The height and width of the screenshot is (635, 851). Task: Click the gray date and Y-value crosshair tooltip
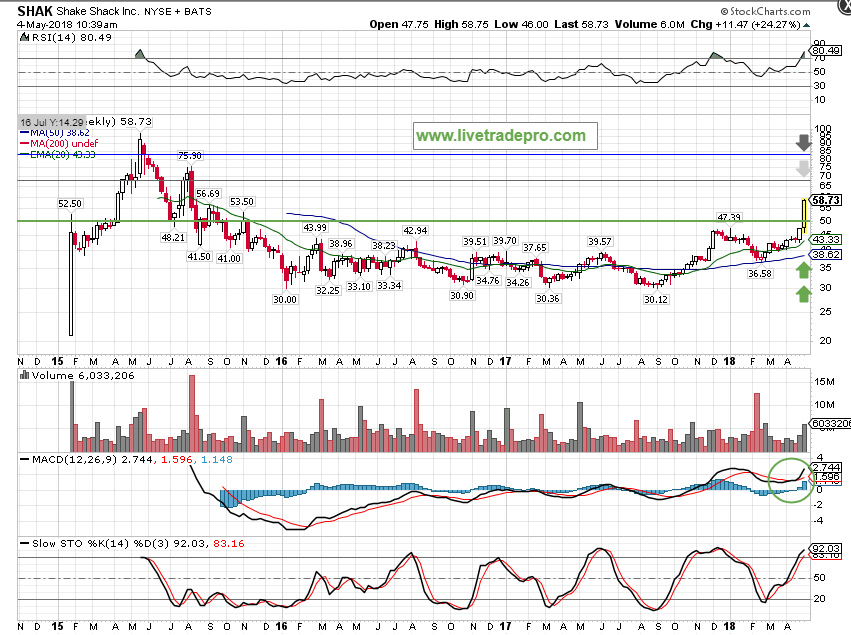[x=52, y=119]
